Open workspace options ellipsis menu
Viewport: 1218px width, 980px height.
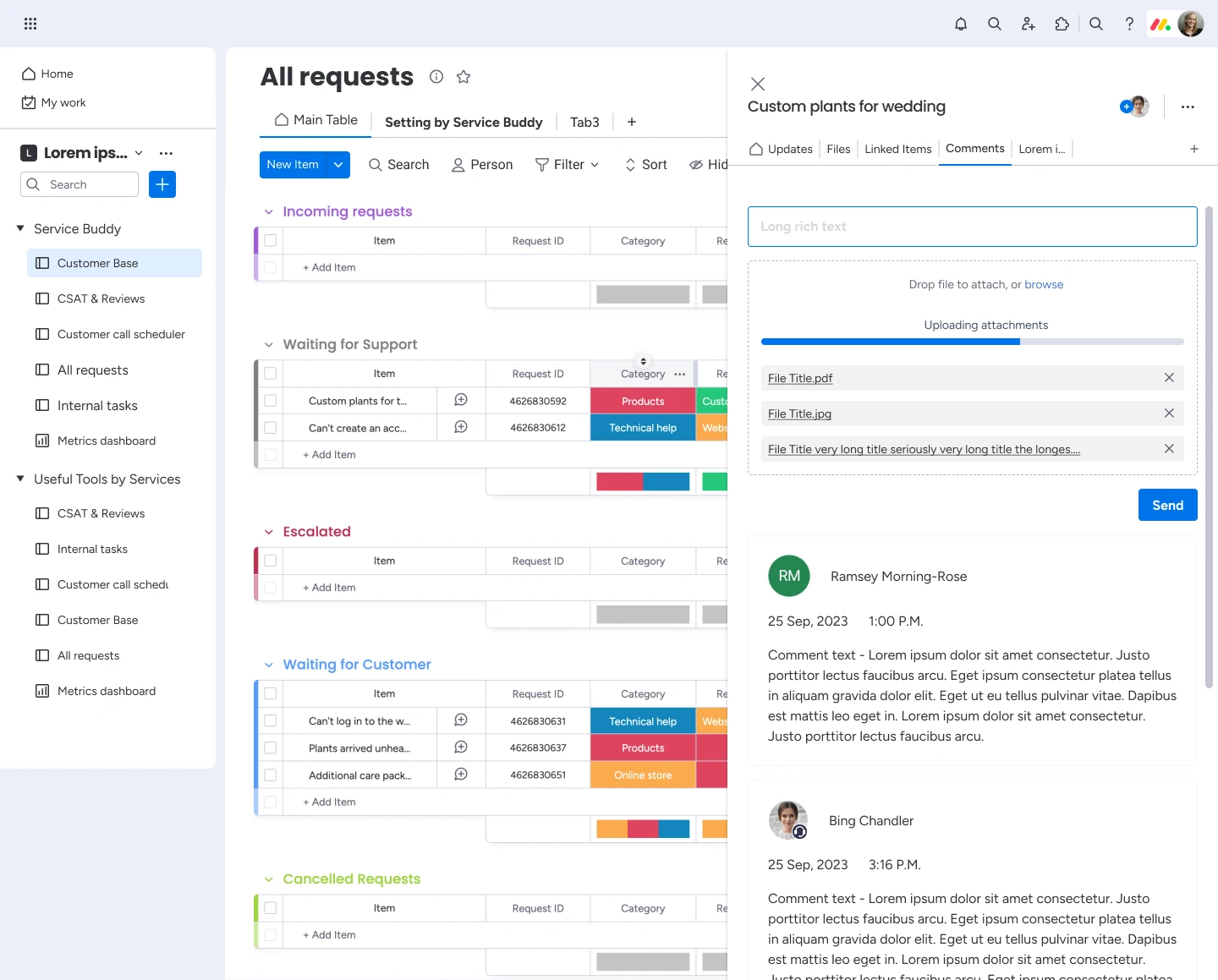[x=166, y=153]
